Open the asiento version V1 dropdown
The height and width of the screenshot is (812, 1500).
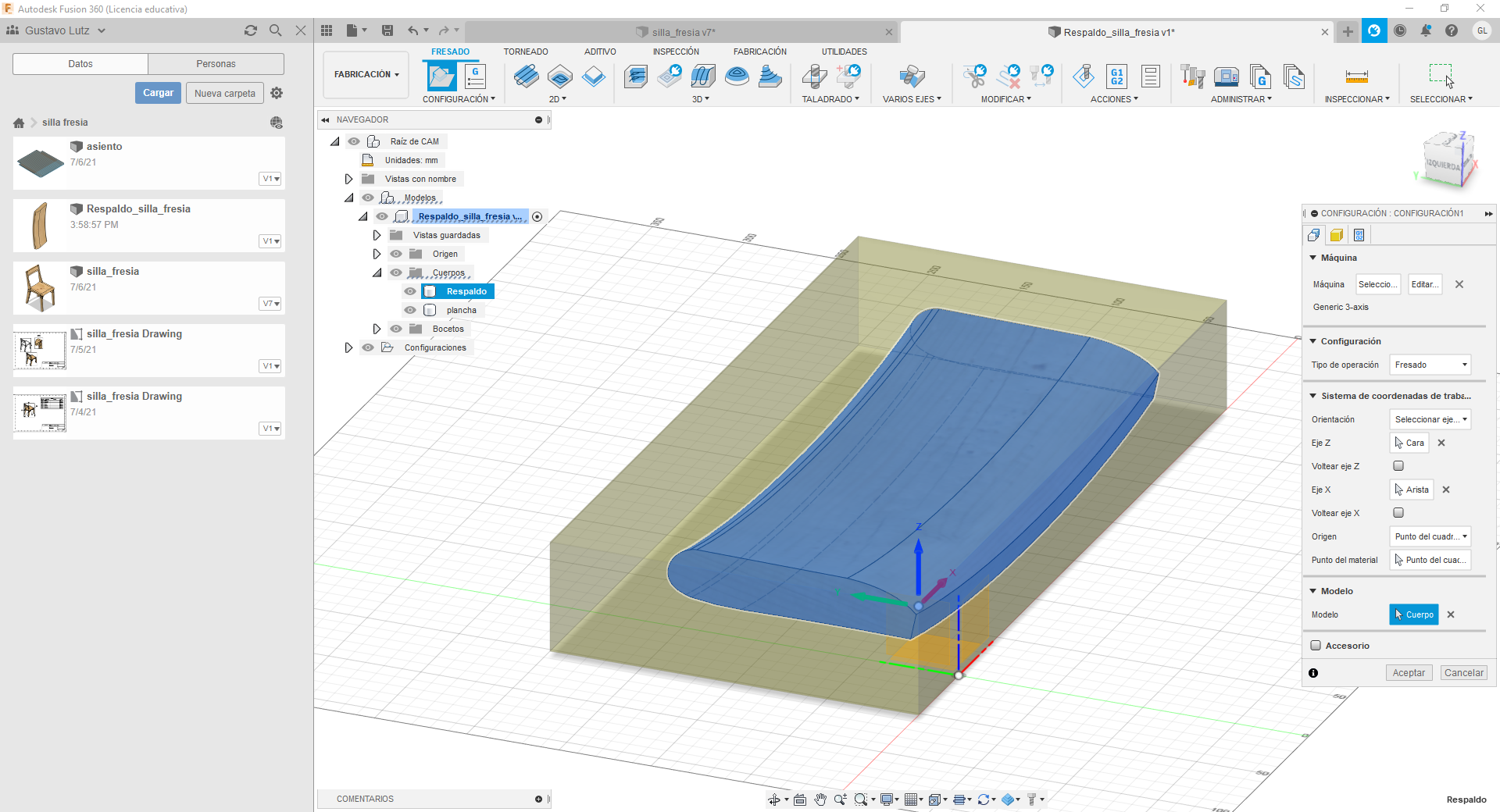pos(270,179)
